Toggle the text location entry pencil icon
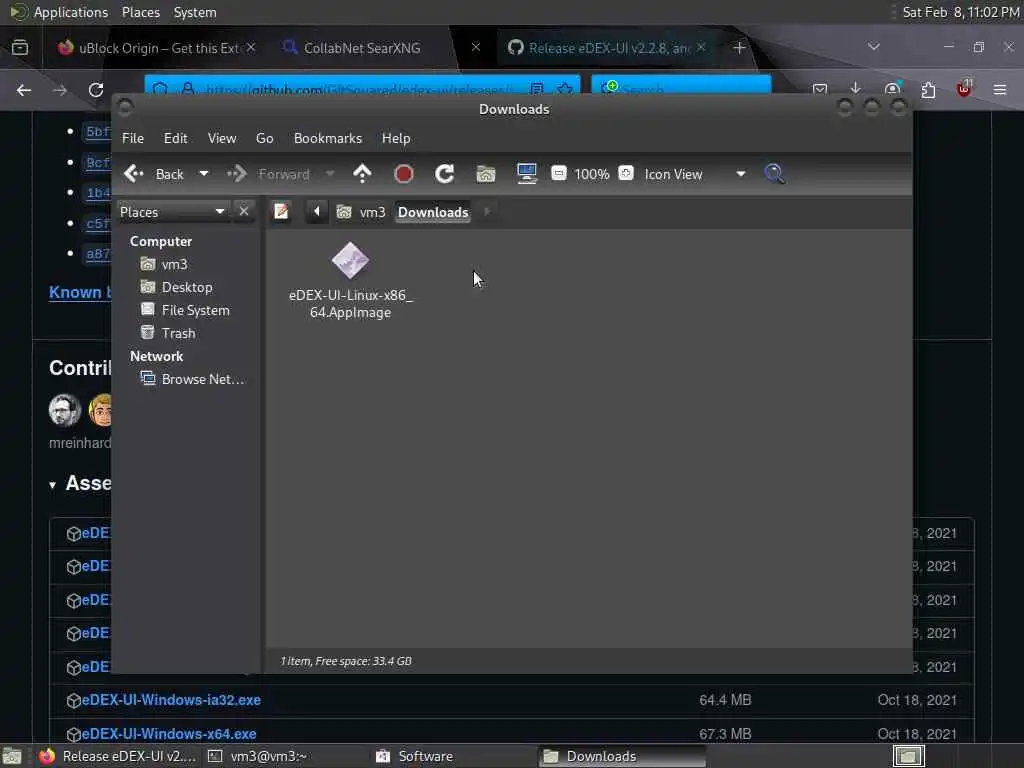Screen dimensions: 1024x768 [281, 212]
